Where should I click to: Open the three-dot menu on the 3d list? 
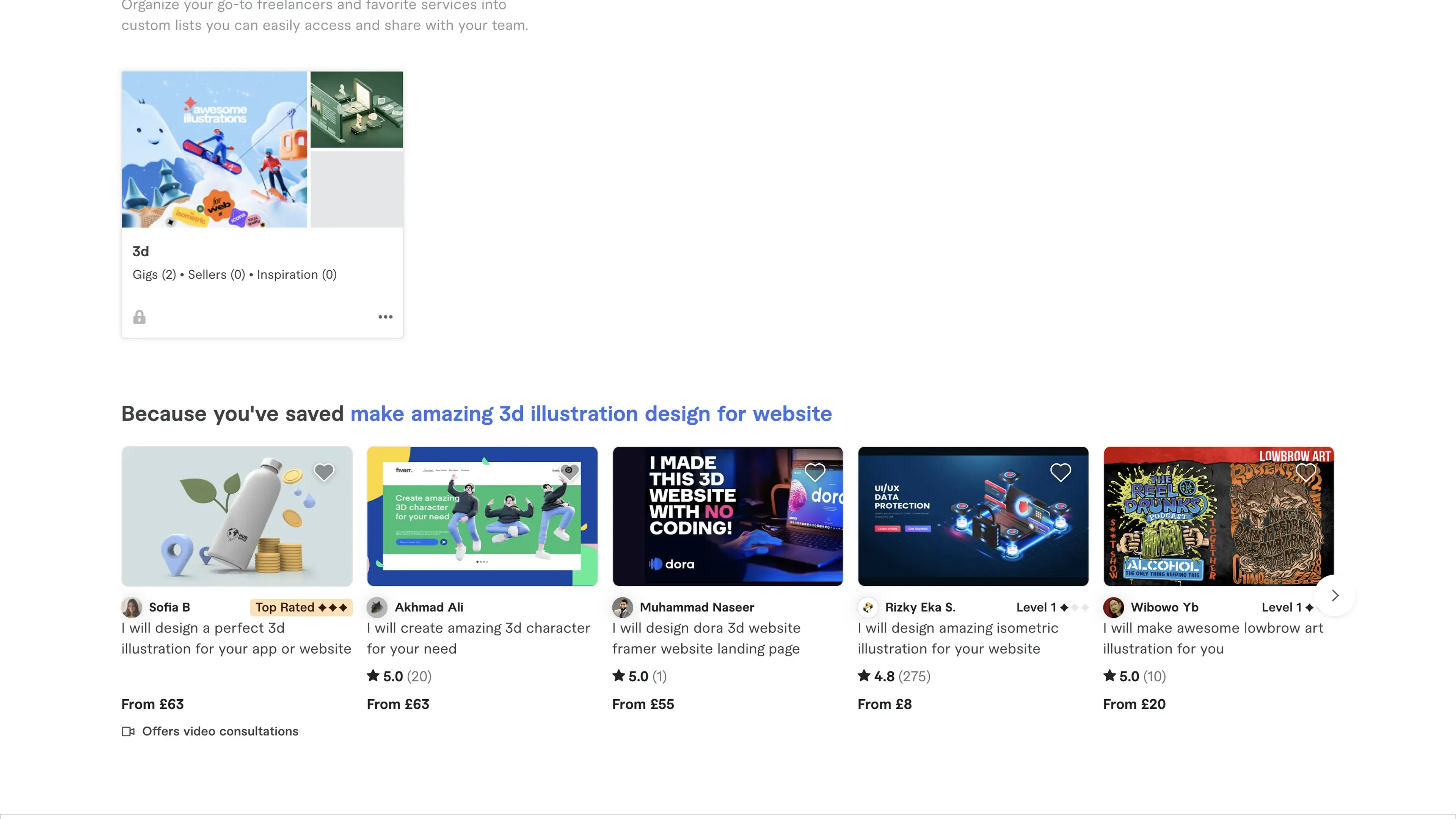point(386,317)
